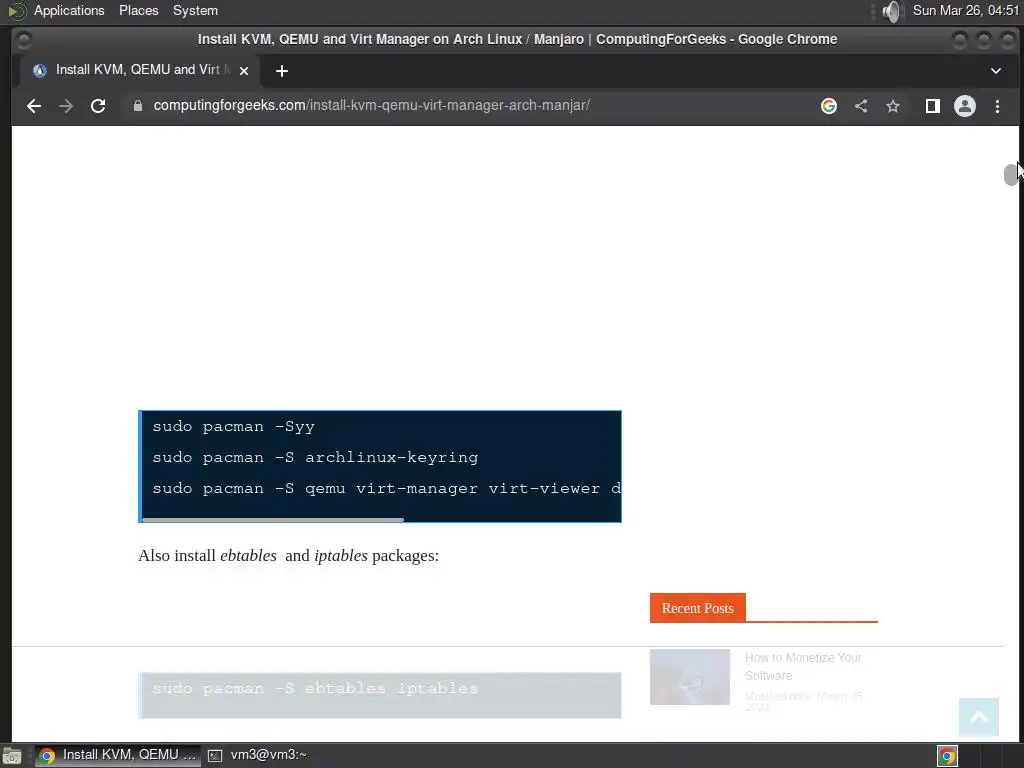The height and width of the screenshot is (768, 1024).
Task: Open the Google icon in address bar
Action: coord(829,106)
